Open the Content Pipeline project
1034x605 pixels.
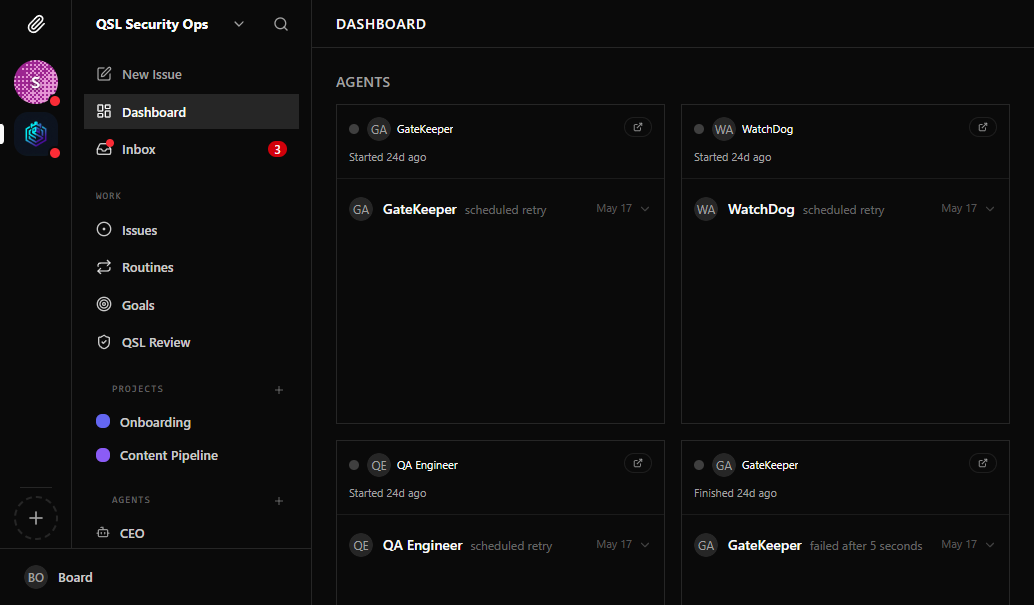tap(191, 455)
